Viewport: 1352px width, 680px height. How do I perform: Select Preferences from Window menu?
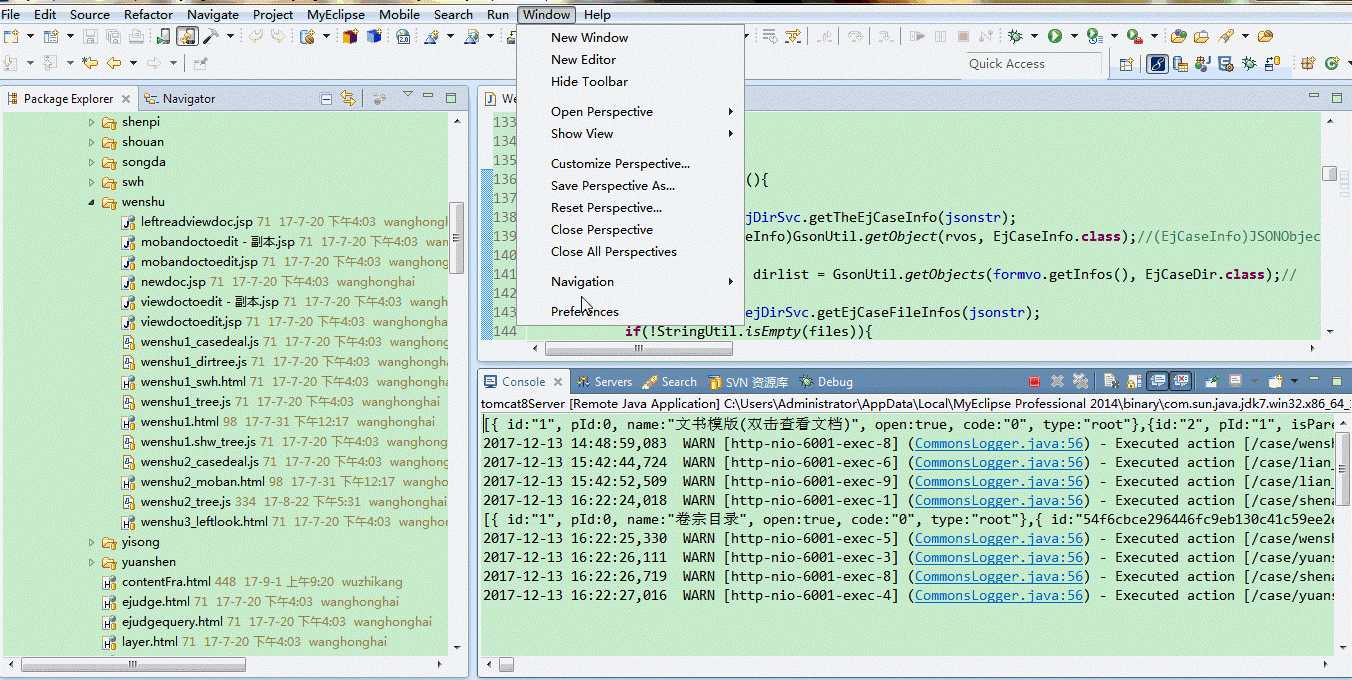click(x=585, y=311)
